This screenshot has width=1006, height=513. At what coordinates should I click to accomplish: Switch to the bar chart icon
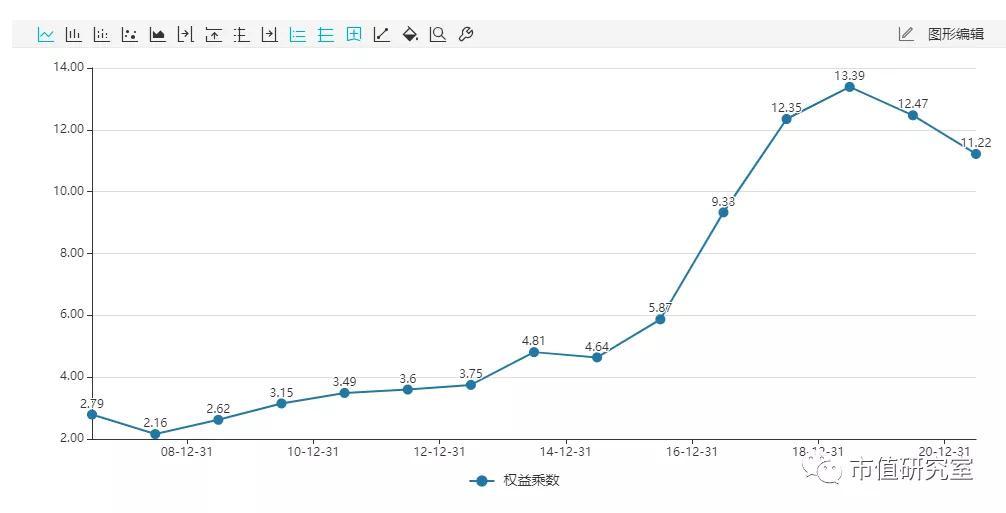(74, 35)
